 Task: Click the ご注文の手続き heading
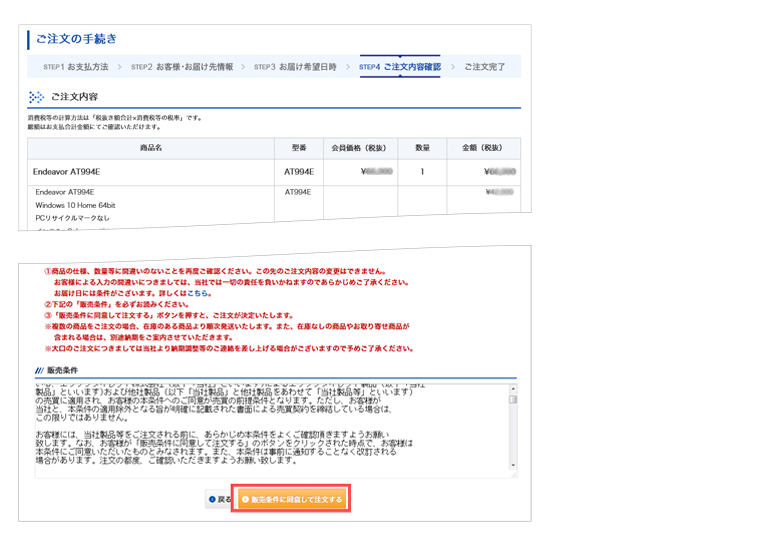[76, 39]
